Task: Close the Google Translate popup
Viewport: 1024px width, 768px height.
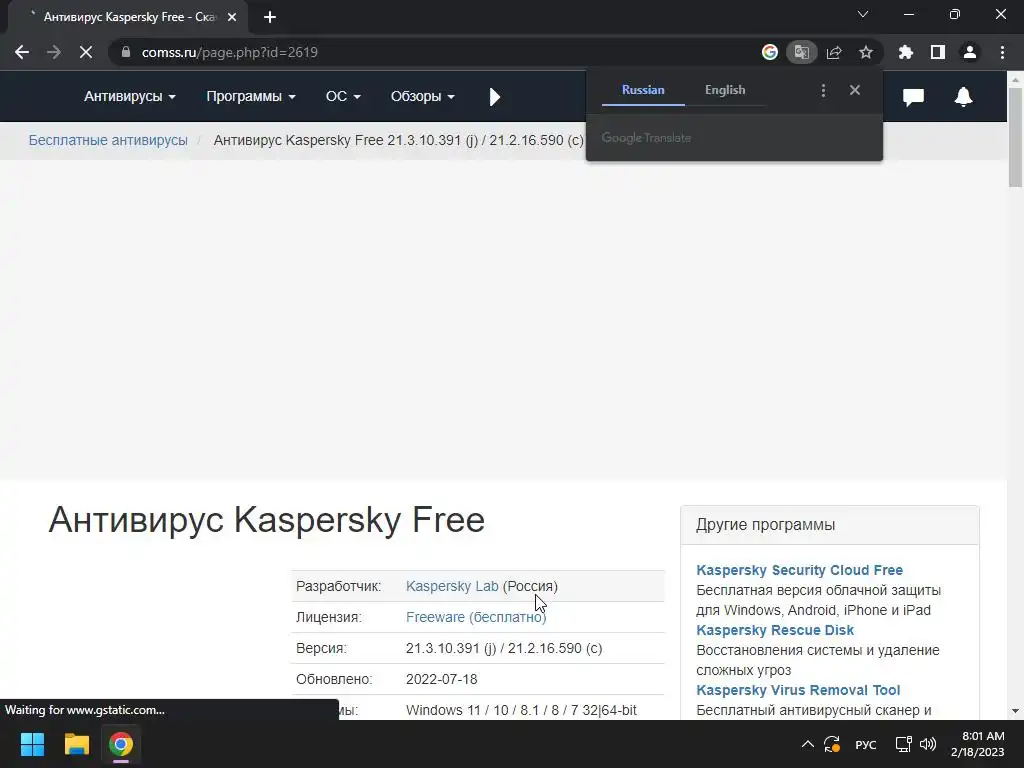Action: coord(855,90)
